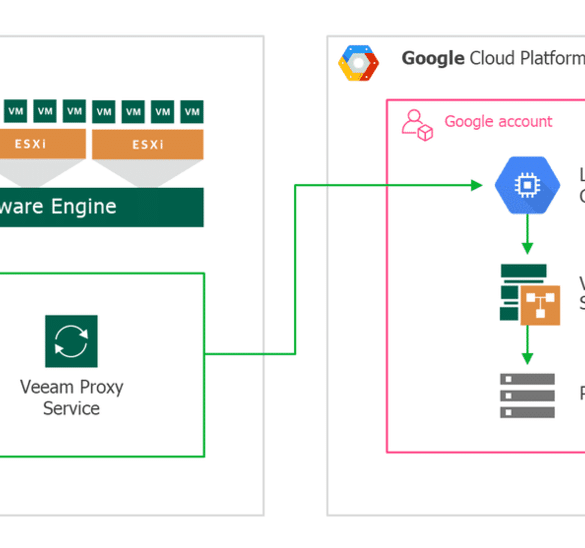Screen dimensions: 585x548
Task: Click the Google Cloud Platform hexagon logo
Action: (359, 63)
